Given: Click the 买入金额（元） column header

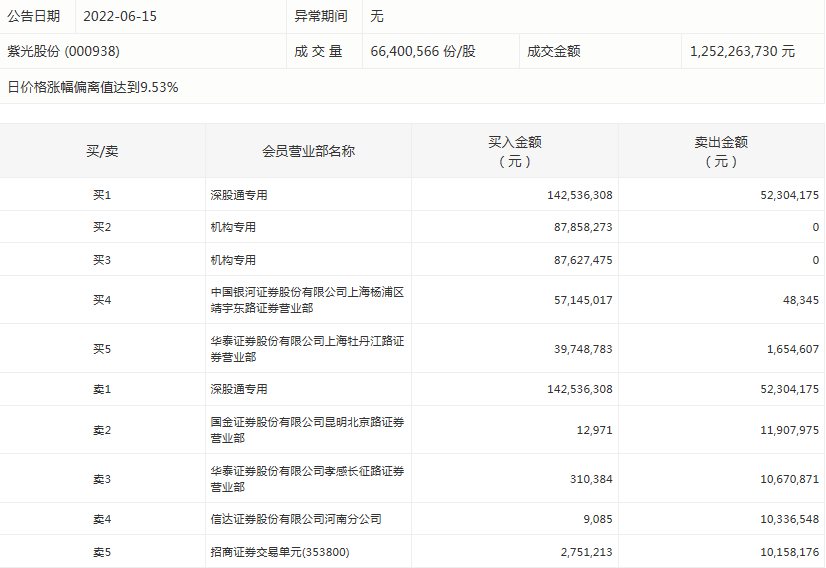Looking at the screenshot, I should [515, 152].
